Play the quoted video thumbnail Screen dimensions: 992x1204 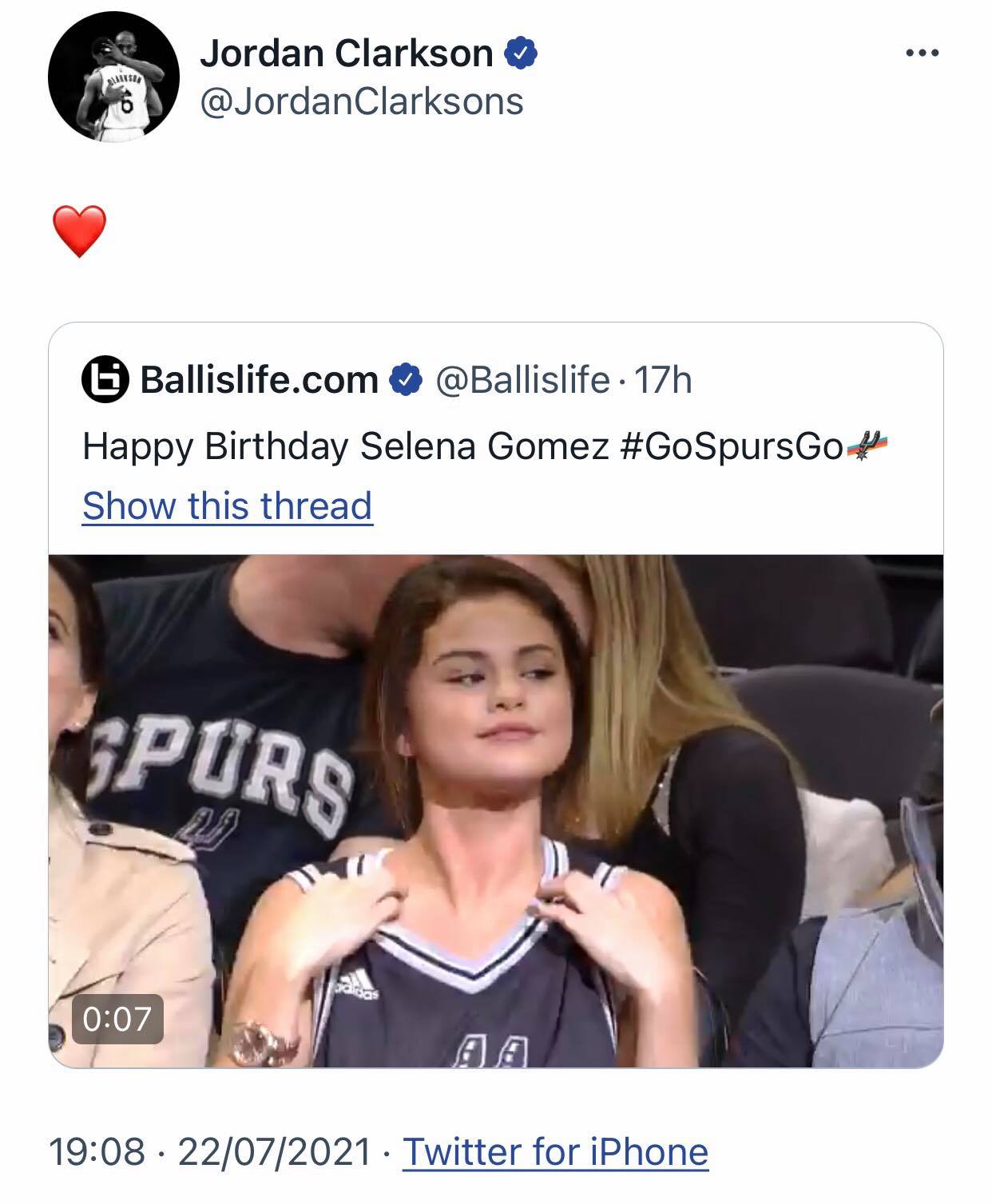[495, 810]
